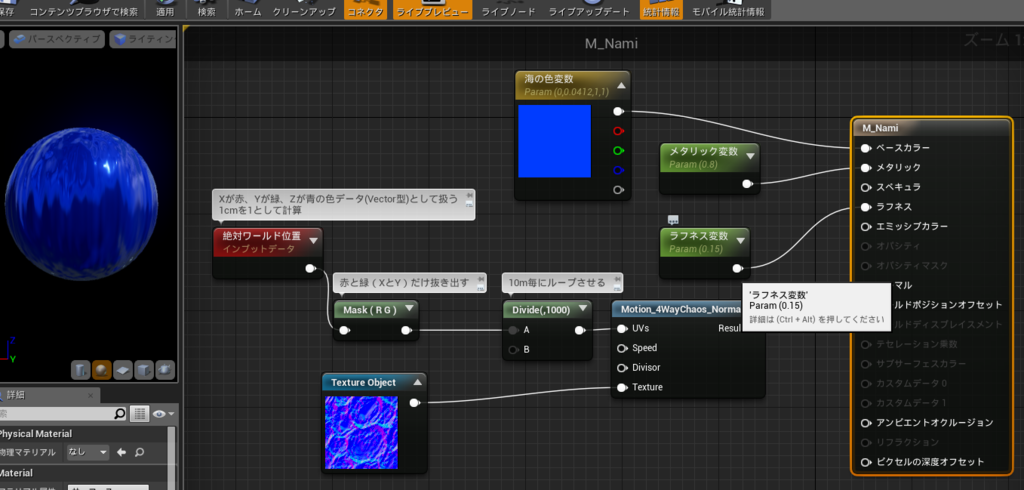Click output pin of 絶対ワールド位置 node
Image resolution: width=1024 pixels, height=490 pixels.
pyautogui.click(x=311, y=269)
